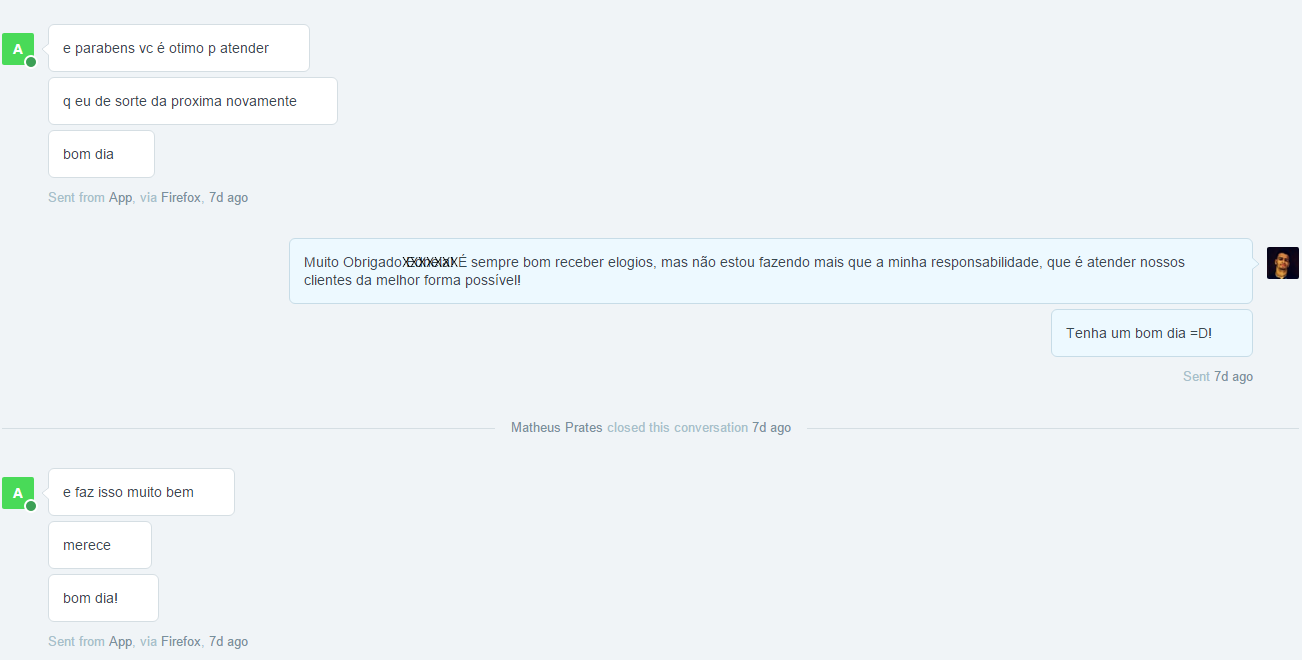Open the "Matheus Prates" name link

pyautogui.click(x=556, y=428)
